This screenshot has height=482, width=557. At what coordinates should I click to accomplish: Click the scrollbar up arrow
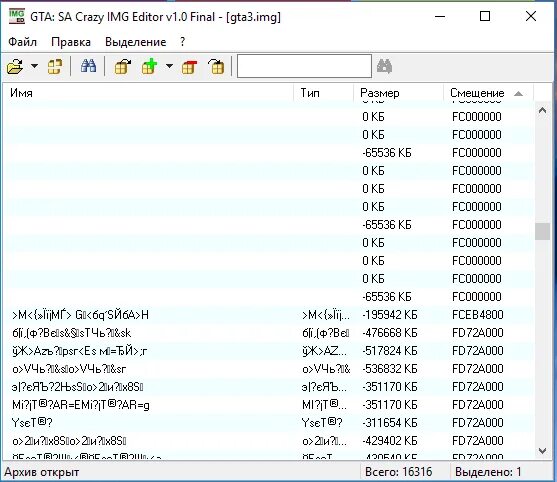542,110
